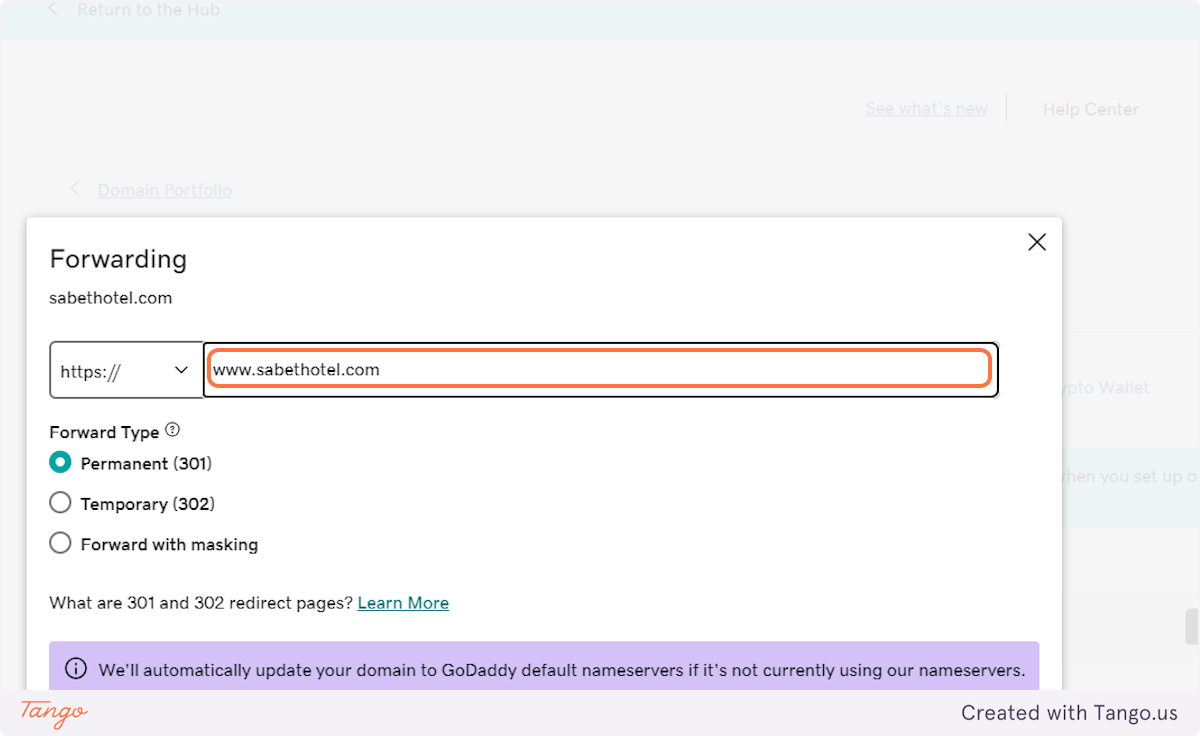Click the destination URL field www.sabethotel.com

[x=600, y=370]
